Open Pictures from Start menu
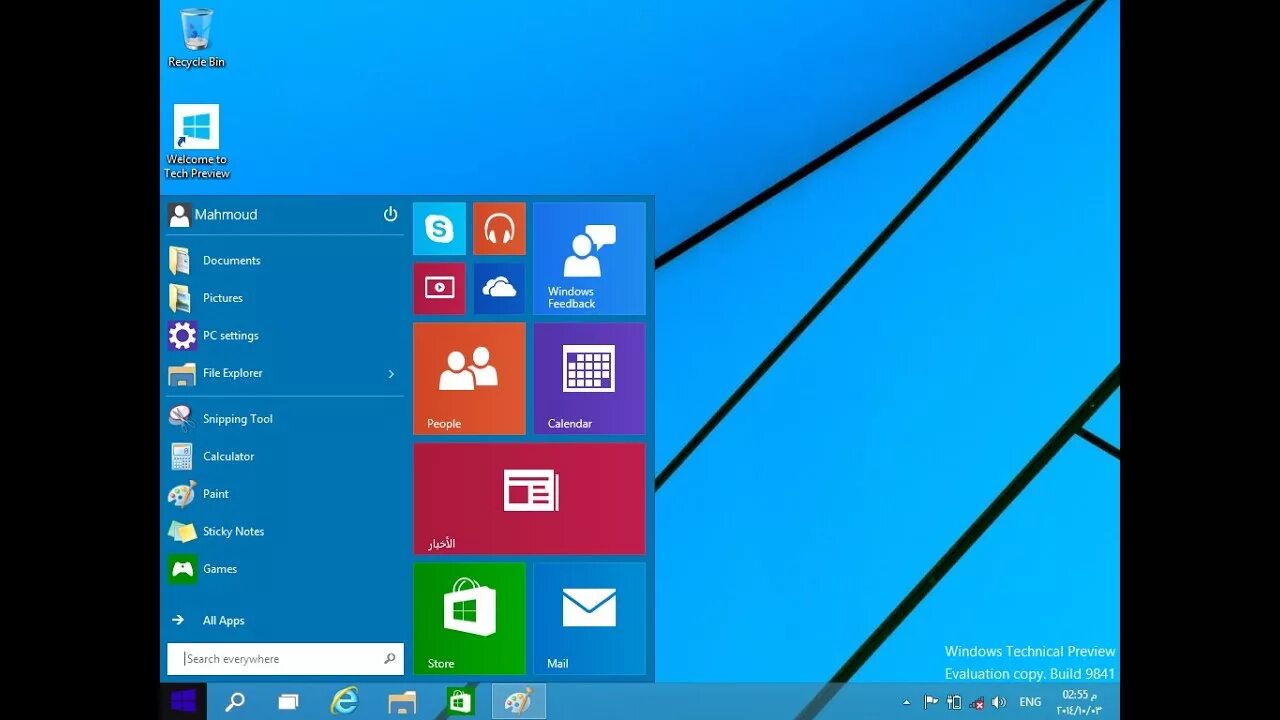The image size is (1280, 720). 285,298
